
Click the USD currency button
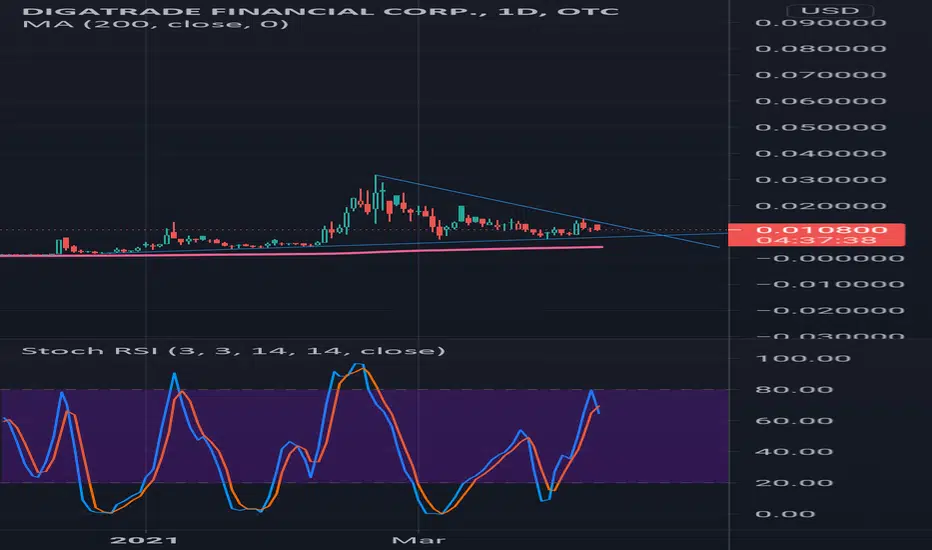[x=830, y=11]
